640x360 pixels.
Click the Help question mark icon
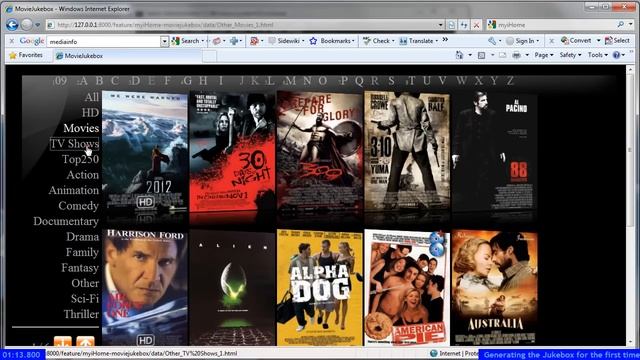pyautogui.click(x=616, y=55)
